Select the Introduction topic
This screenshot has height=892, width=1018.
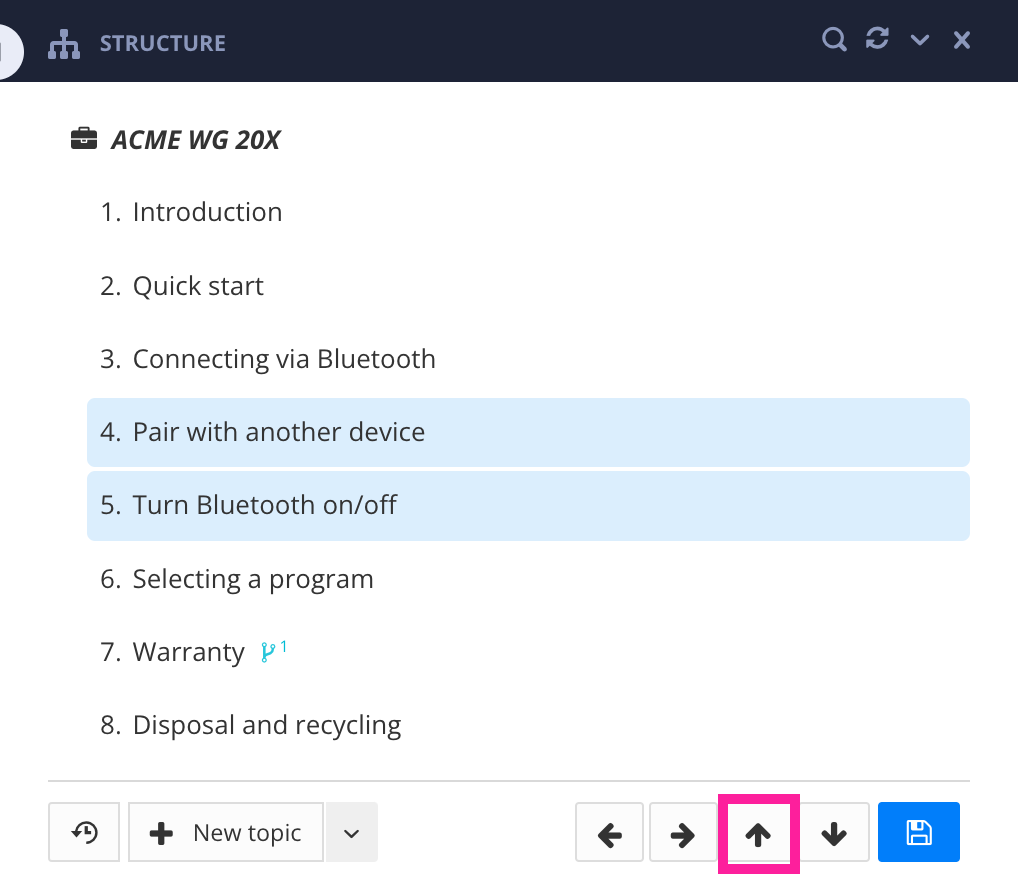[x=207, y=212]
